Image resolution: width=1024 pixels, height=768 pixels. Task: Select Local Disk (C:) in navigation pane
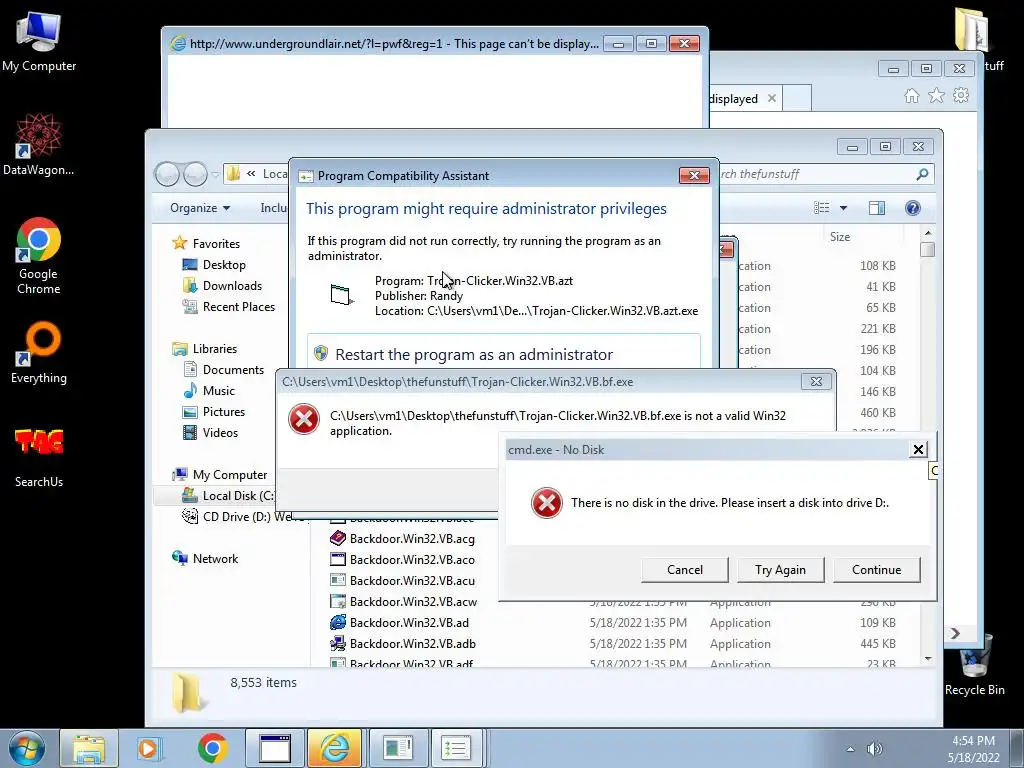coord(229,496)
